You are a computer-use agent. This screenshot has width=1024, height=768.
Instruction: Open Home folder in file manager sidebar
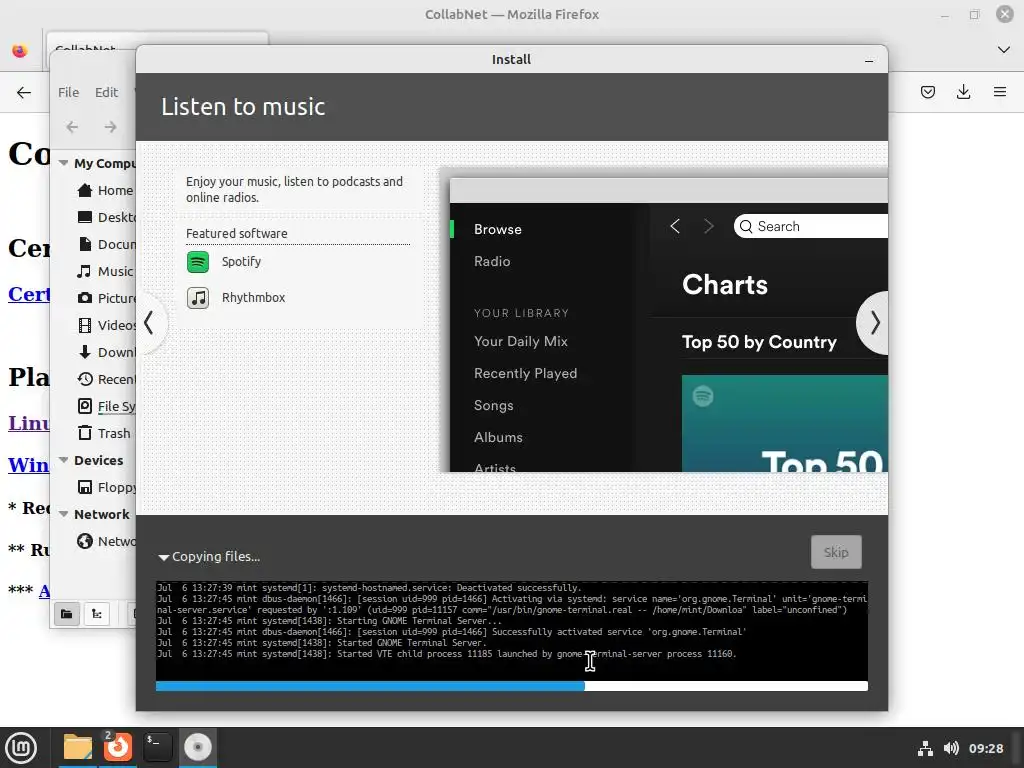(x=106, y=191)
